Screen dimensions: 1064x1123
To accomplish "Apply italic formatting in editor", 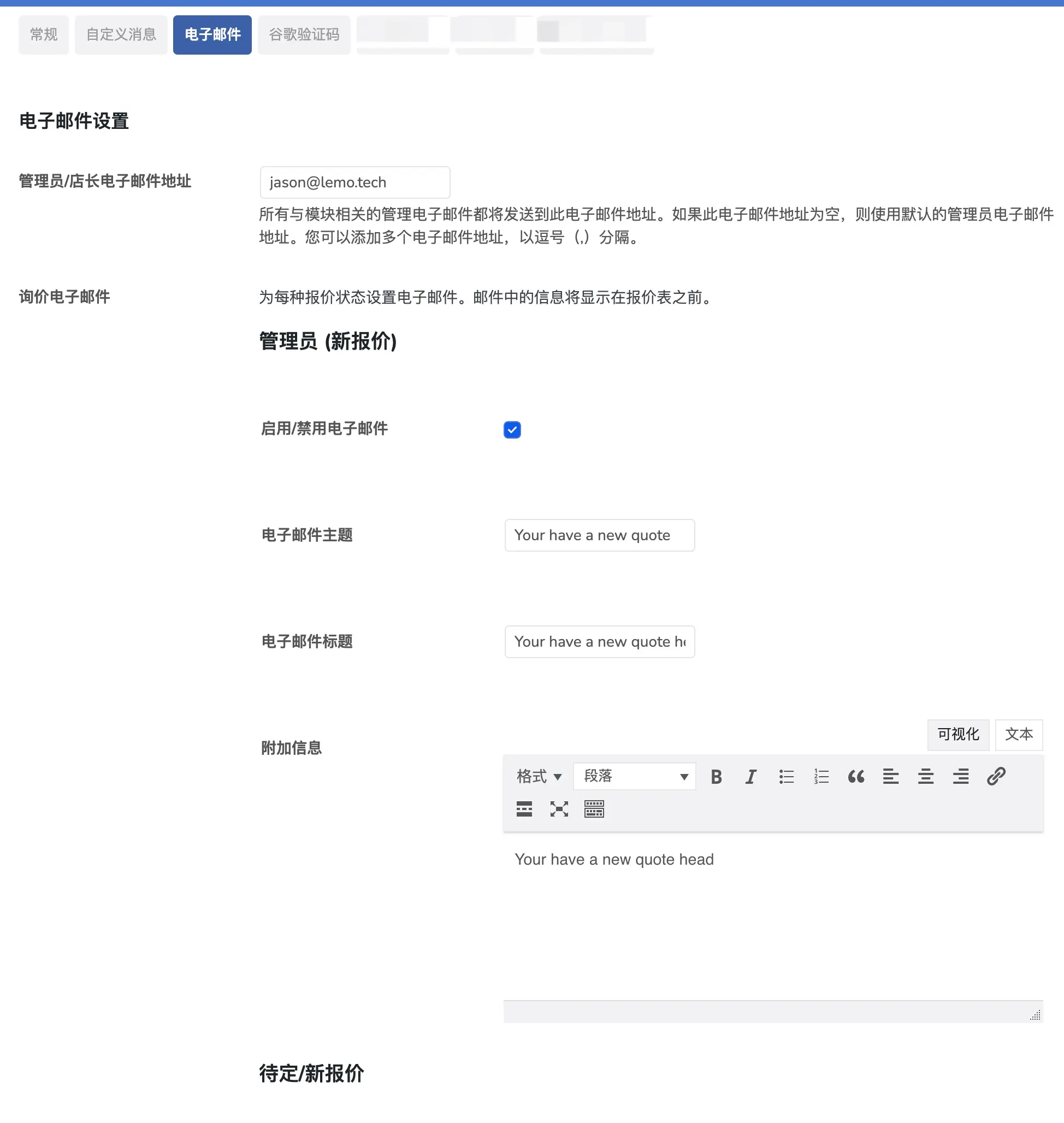I will 751,777.
